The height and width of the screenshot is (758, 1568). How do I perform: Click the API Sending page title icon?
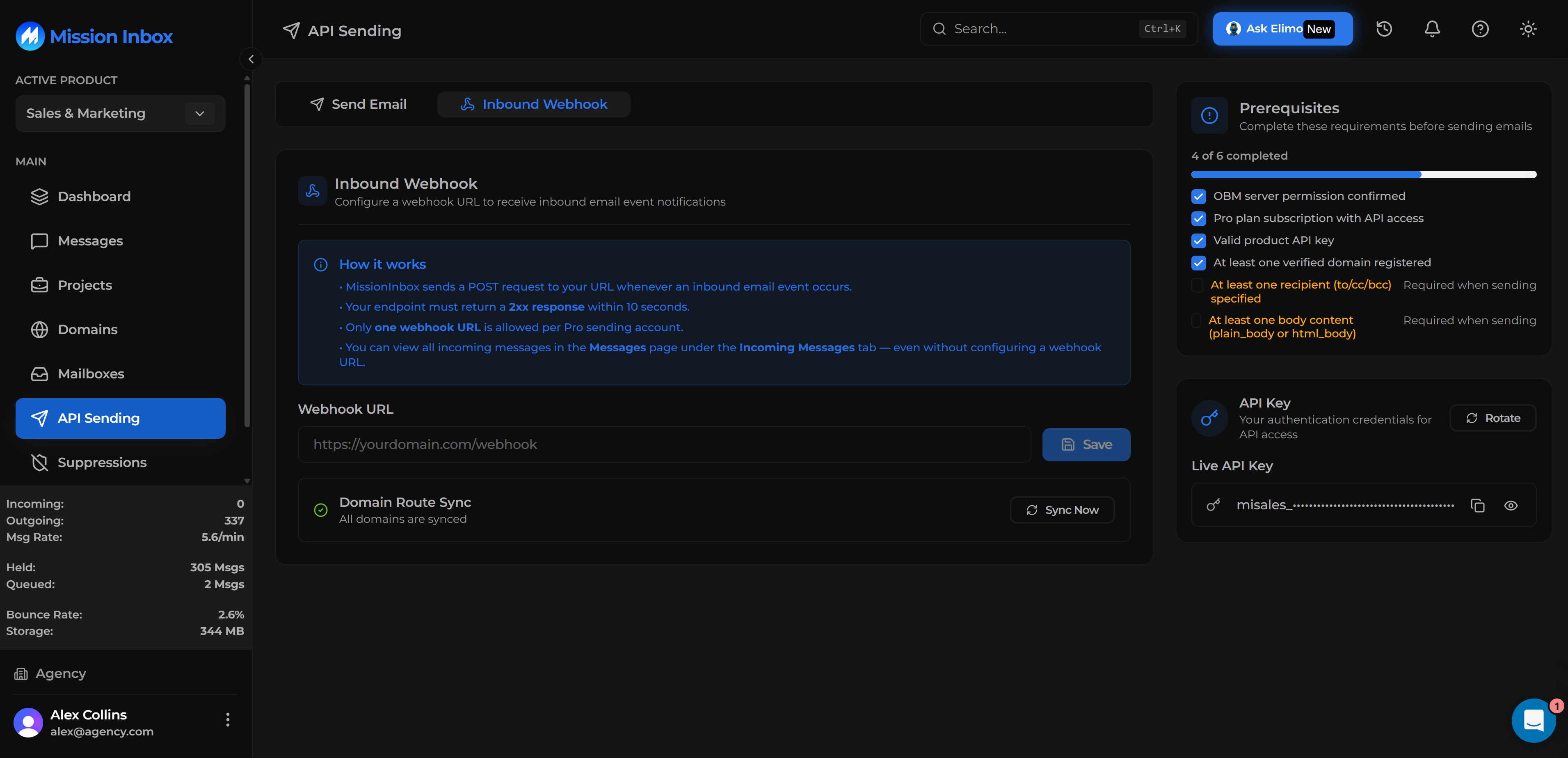pos(292,30)
